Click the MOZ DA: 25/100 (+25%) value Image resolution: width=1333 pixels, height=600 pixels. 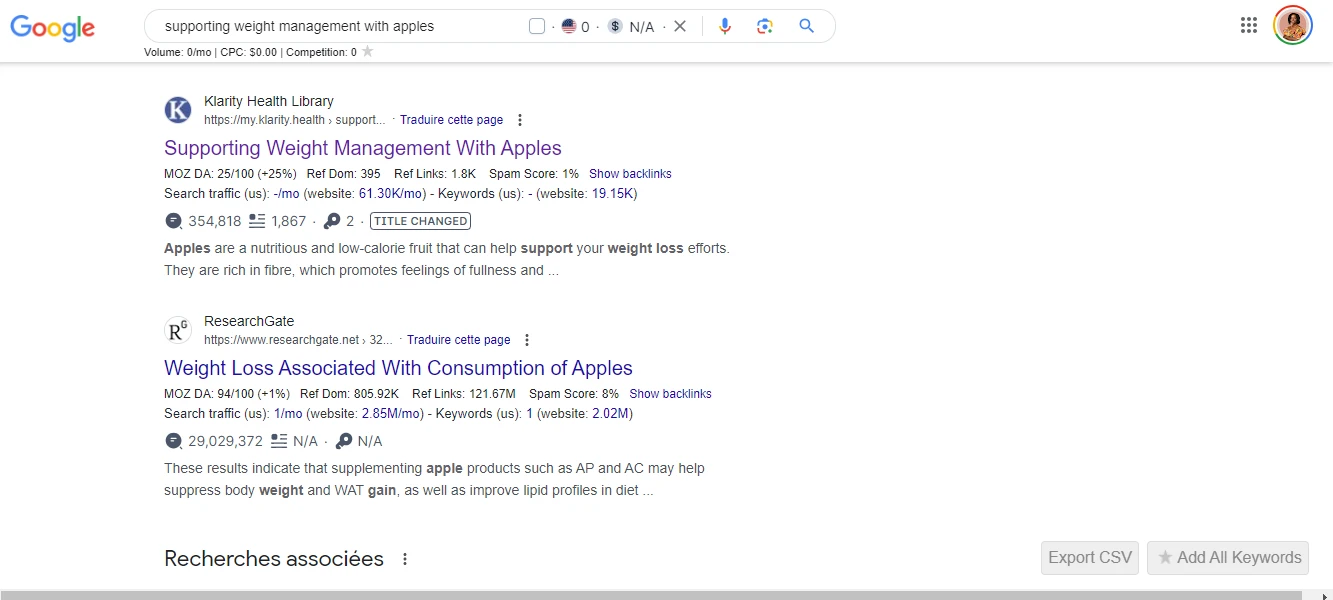[229, 174]
